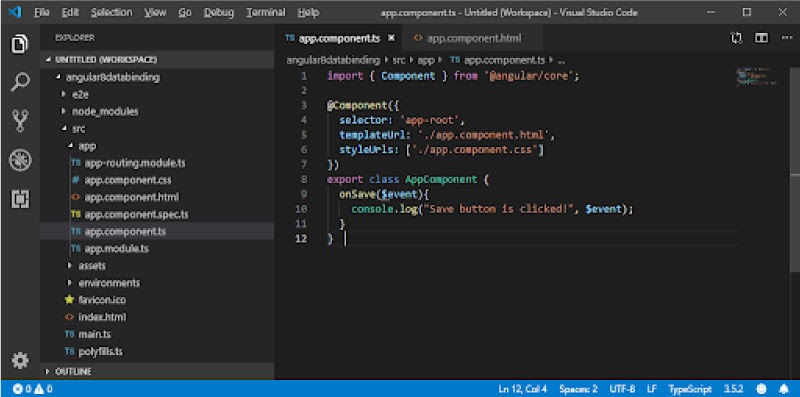Collapse the UNTITLED (WORKSPACE) section

click(x=48, y=60)
